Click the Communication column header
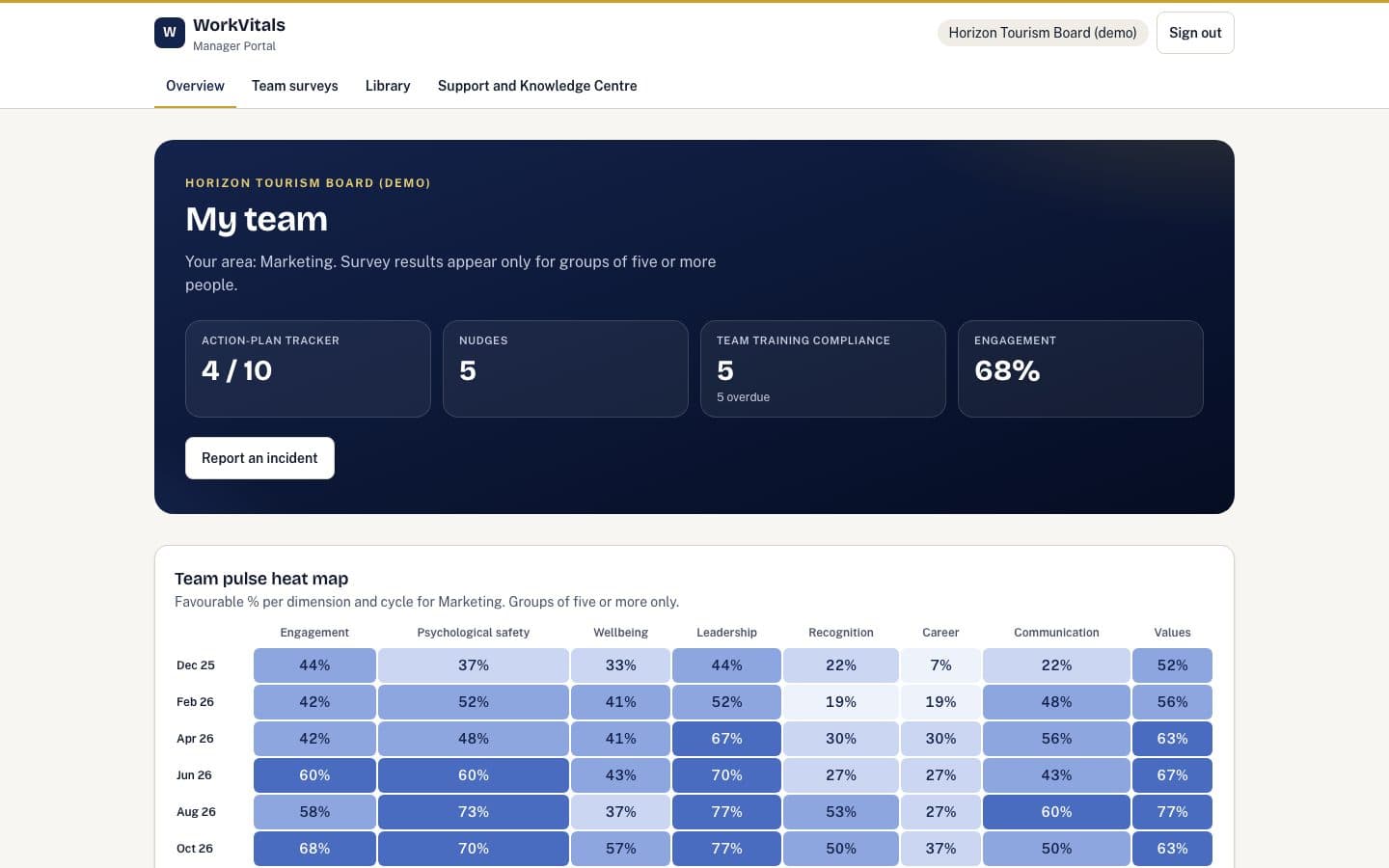Viewport: 1389px width, 868px height. (x=1056, y=633)
